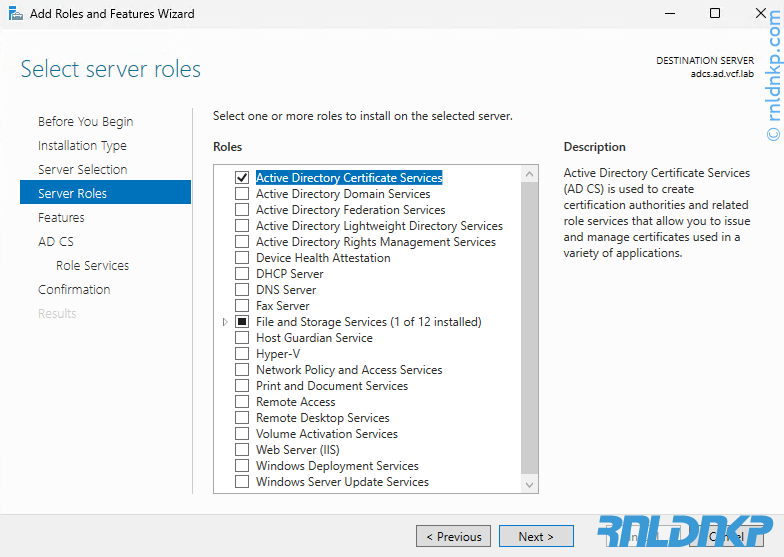Check the Hyper-V role checkbox
784x557 pixels.
(241, 354)
